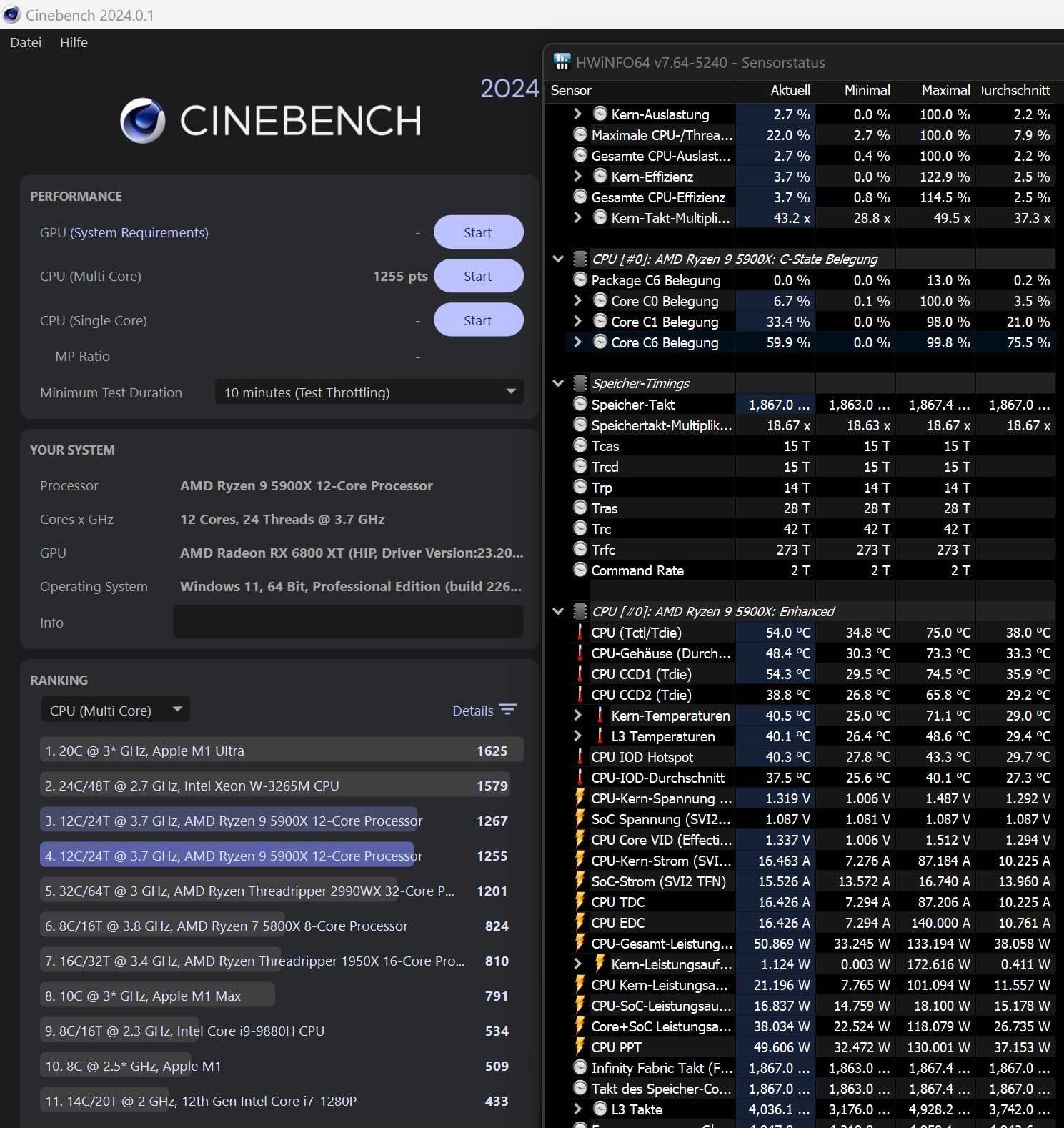Viewport: 1064px width, 1128px height.
Task: Click the HWiNFO64 window icon
Action: (x=562, y=62)
